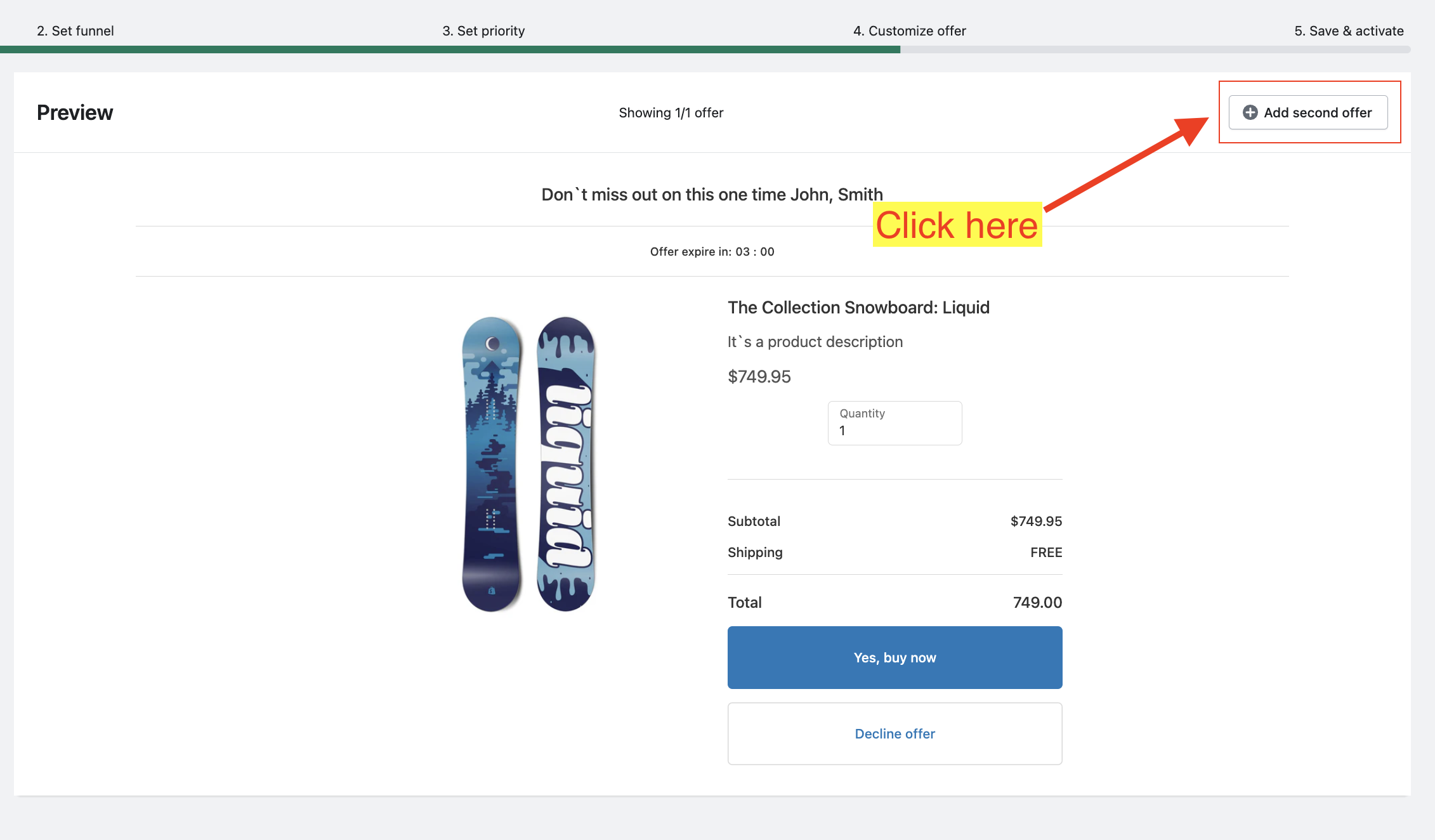Click the $749.95 product price
This screenshot has height=840, width=1435.
[x=759, y=377]
